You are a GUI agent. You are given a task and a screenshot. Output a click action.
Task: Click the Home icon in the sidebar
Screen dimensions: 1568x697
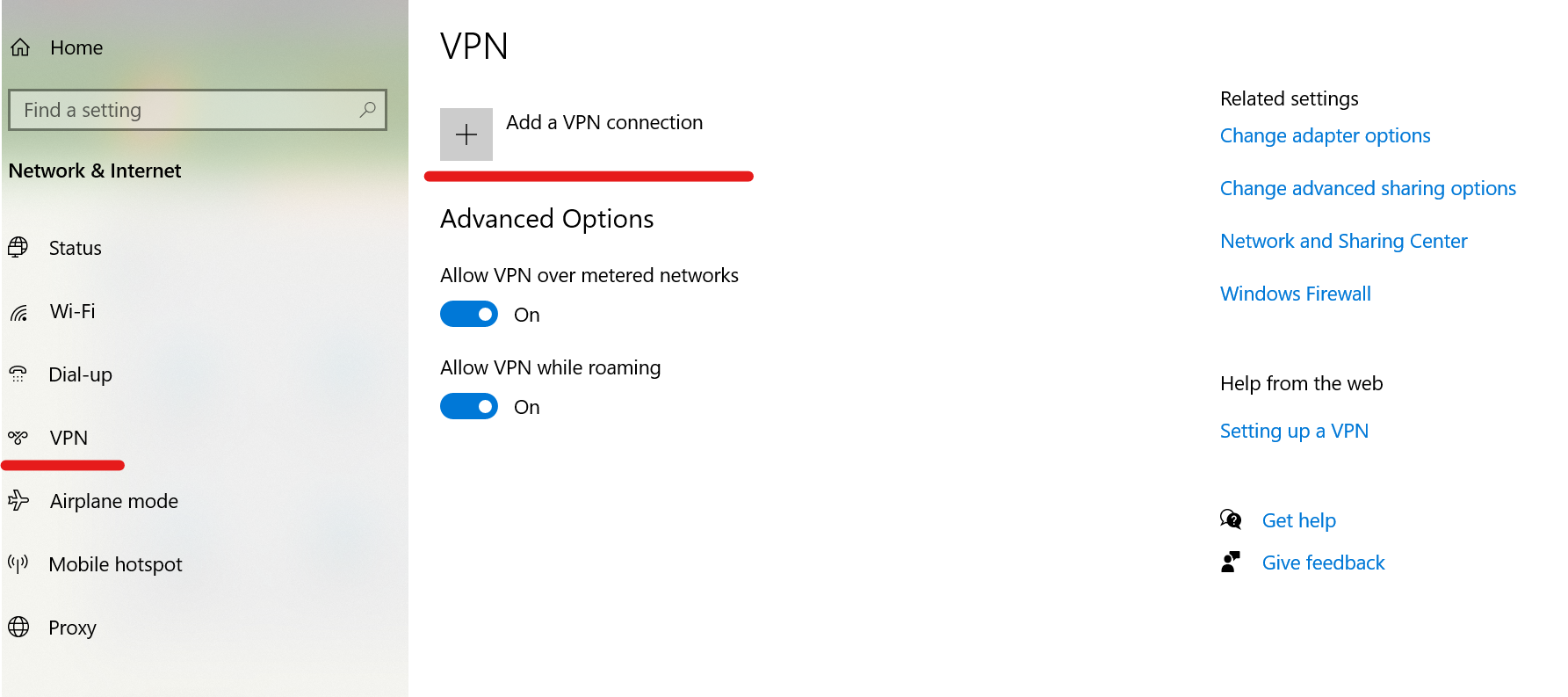click(20, 47)
